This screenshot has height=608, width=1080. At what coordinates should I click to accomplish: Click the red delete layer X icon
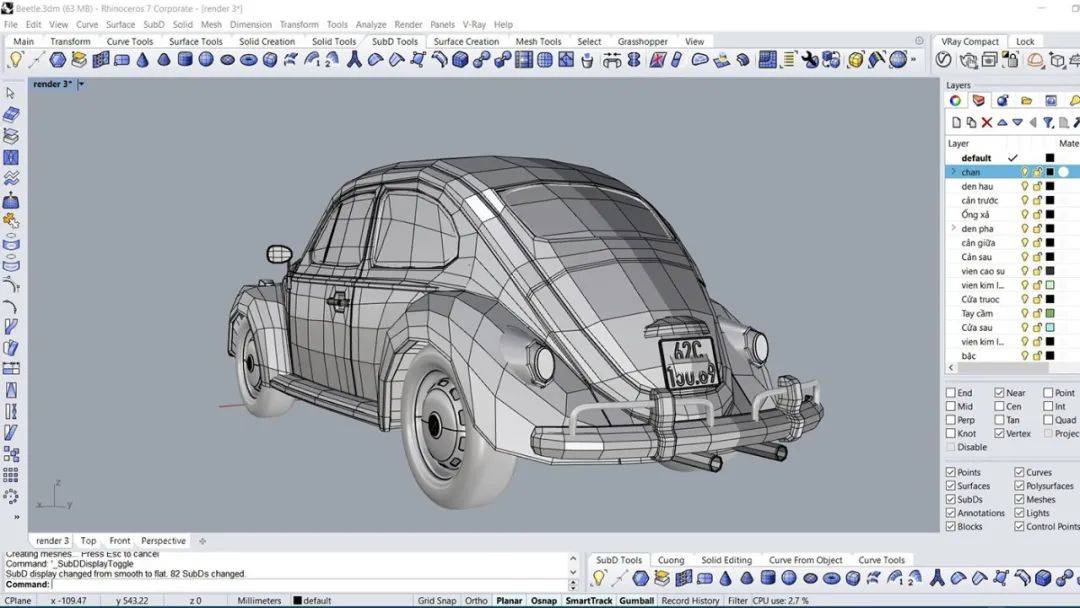(986, 123)
